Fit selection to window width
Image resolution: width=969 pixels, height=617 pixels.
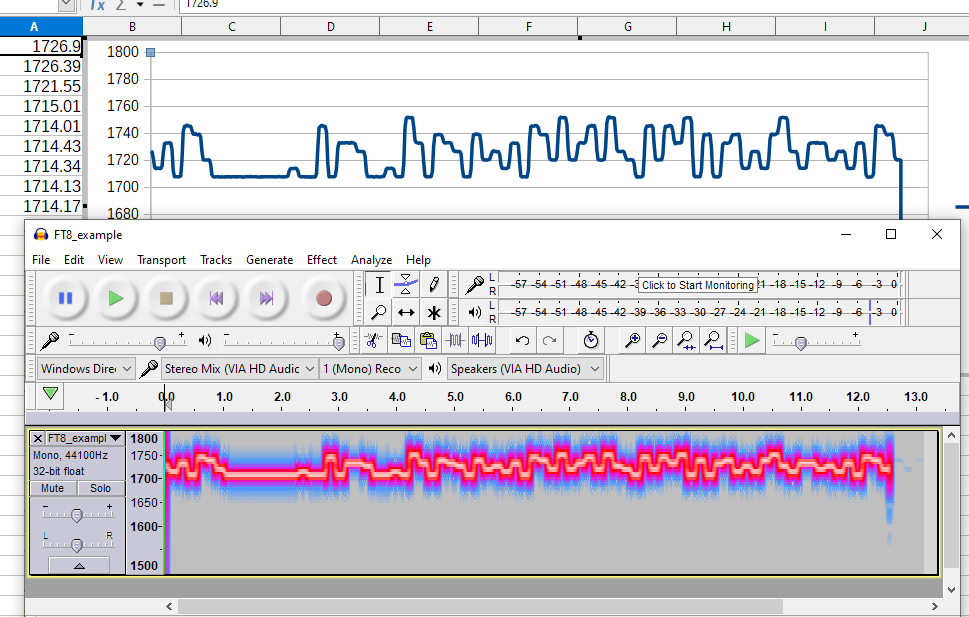click(687, 340)
